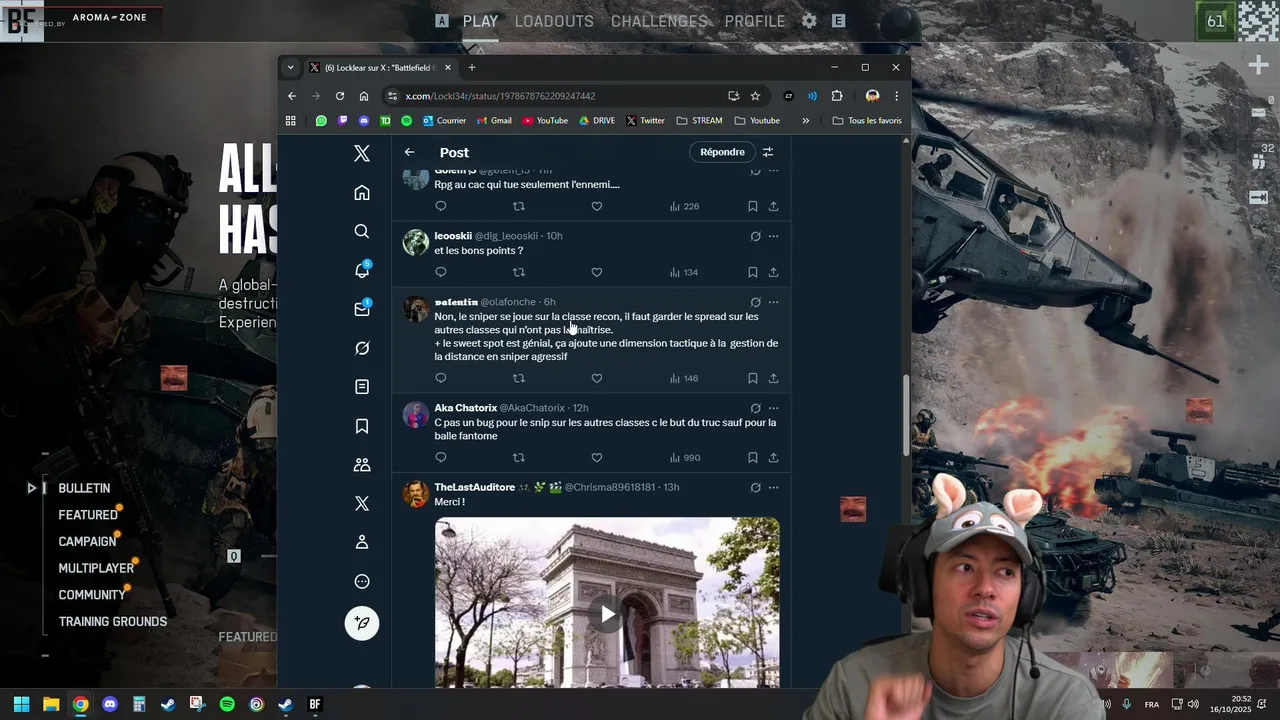
Task: Open Communities icon in X sidebar
Action: click(x=362, y=465)
